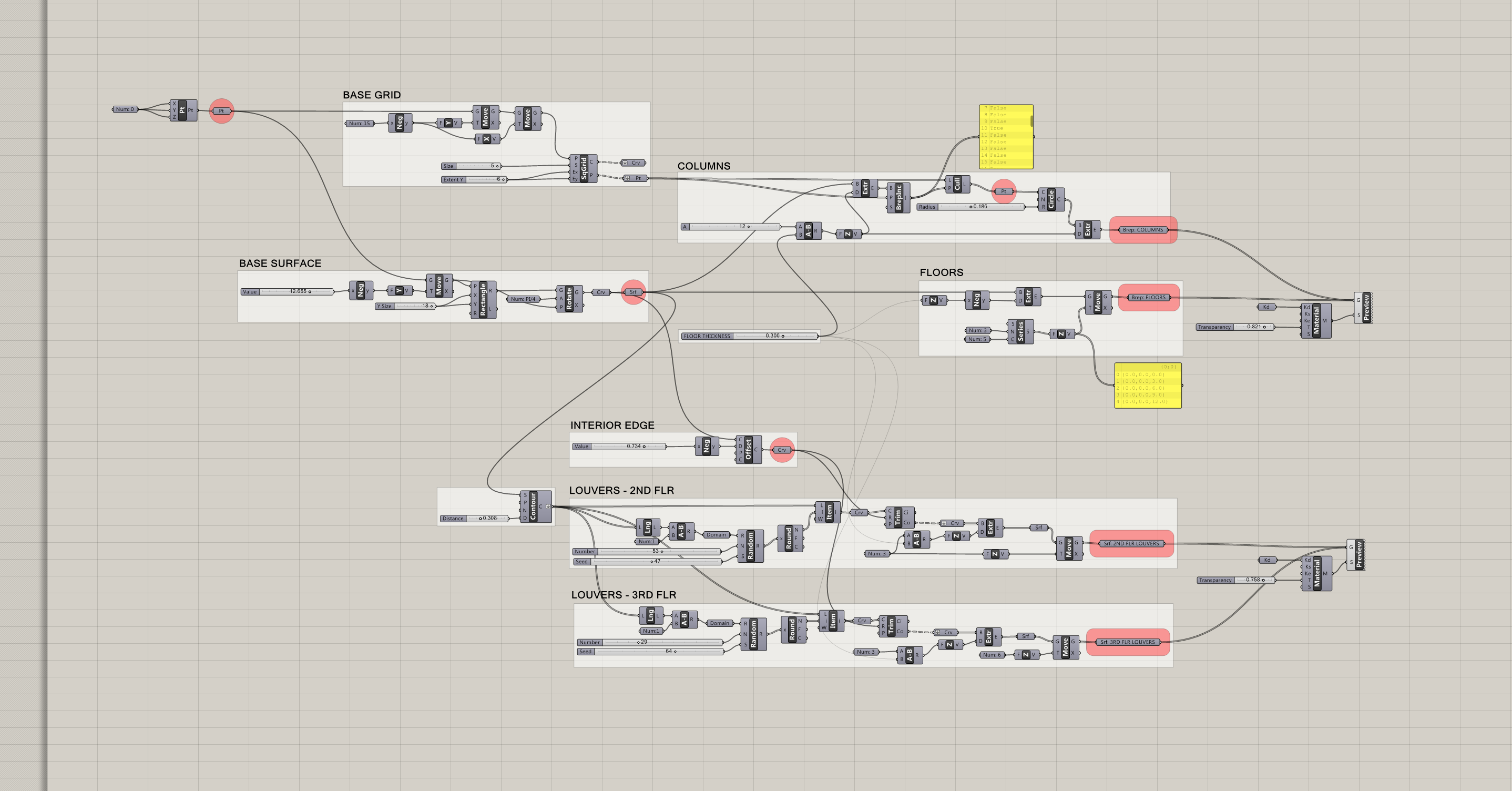Click the BrepInc component in Columns group
The width and height of the screenshot is (1512, 791).
pyautogui.click(x=898, y=198)
